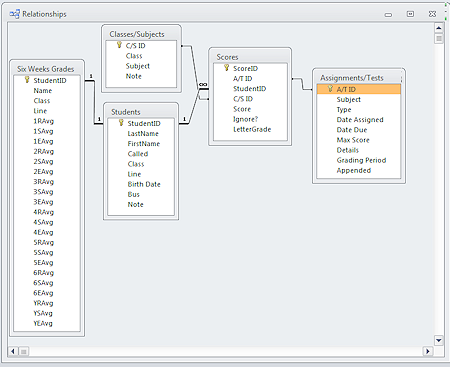Select the Six Weeks Grades table title
The width and height of the screenshot is (450, 367).
pyautogui.click(x=46, y=69)
